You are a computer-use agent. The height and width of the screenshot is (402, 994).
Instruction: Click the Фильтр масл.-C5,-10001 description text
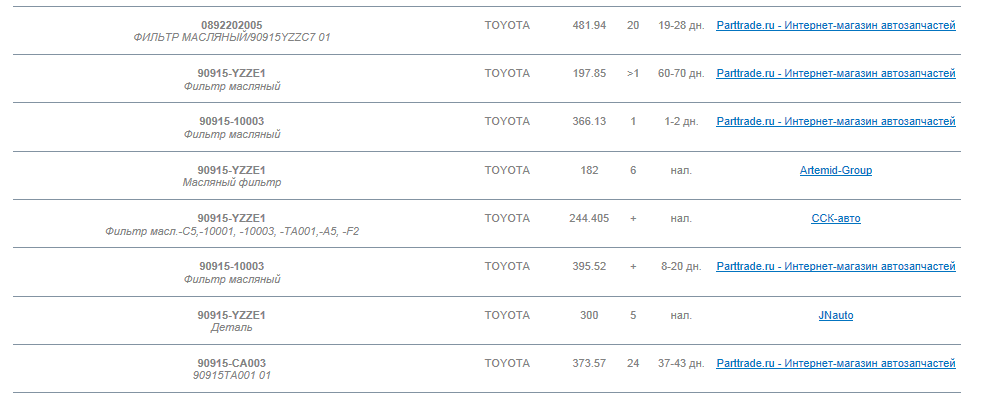coord(231,231)
